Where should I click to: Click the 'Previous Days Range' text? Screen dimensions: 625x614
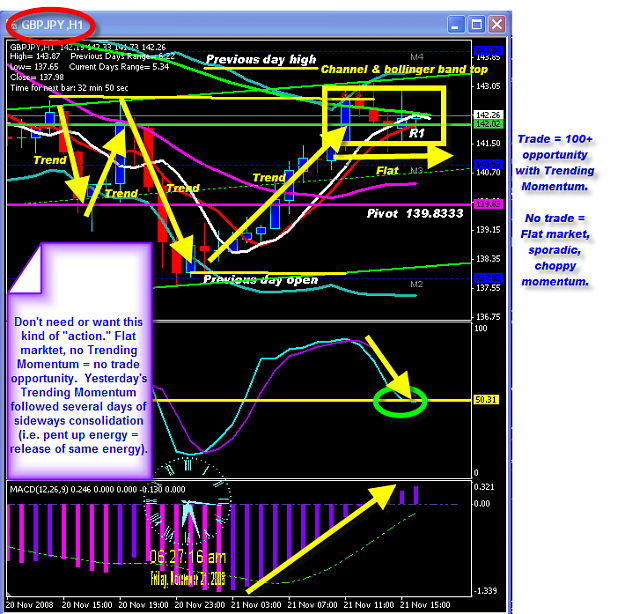pos(123,56)
